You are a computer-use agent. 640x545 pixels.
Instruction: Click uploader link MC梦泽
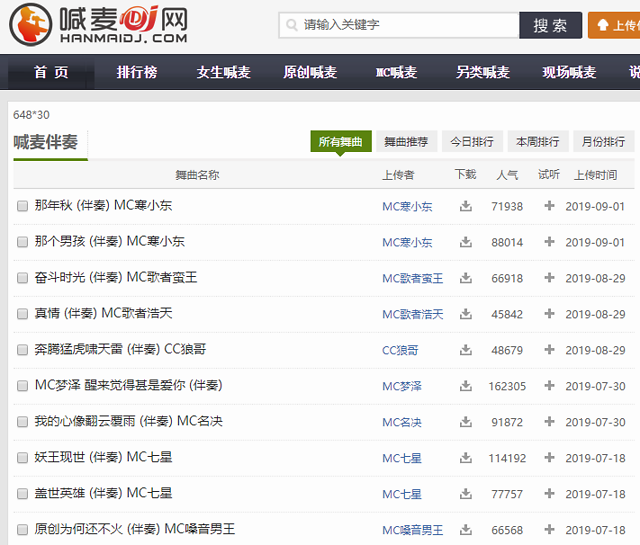click(402, 386)
